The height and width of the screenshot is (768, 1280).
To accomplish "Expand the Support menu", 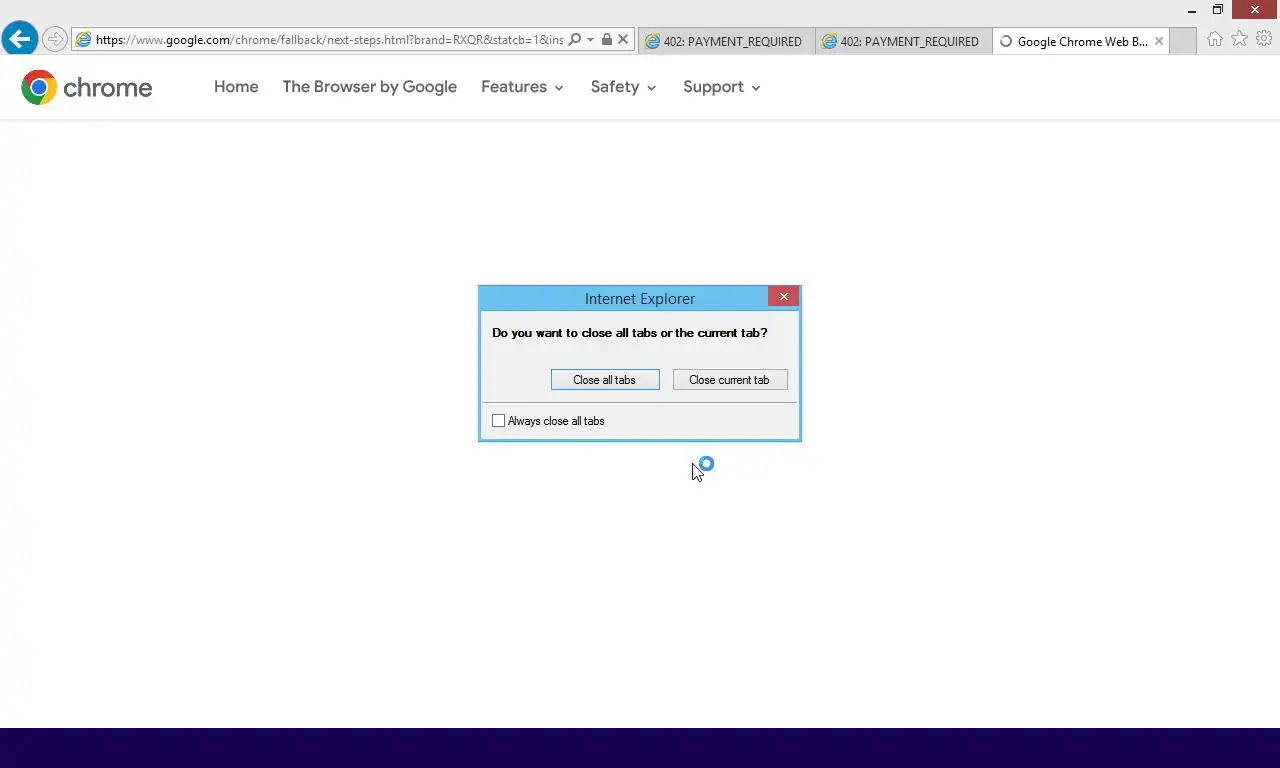I will pos(722,87).
